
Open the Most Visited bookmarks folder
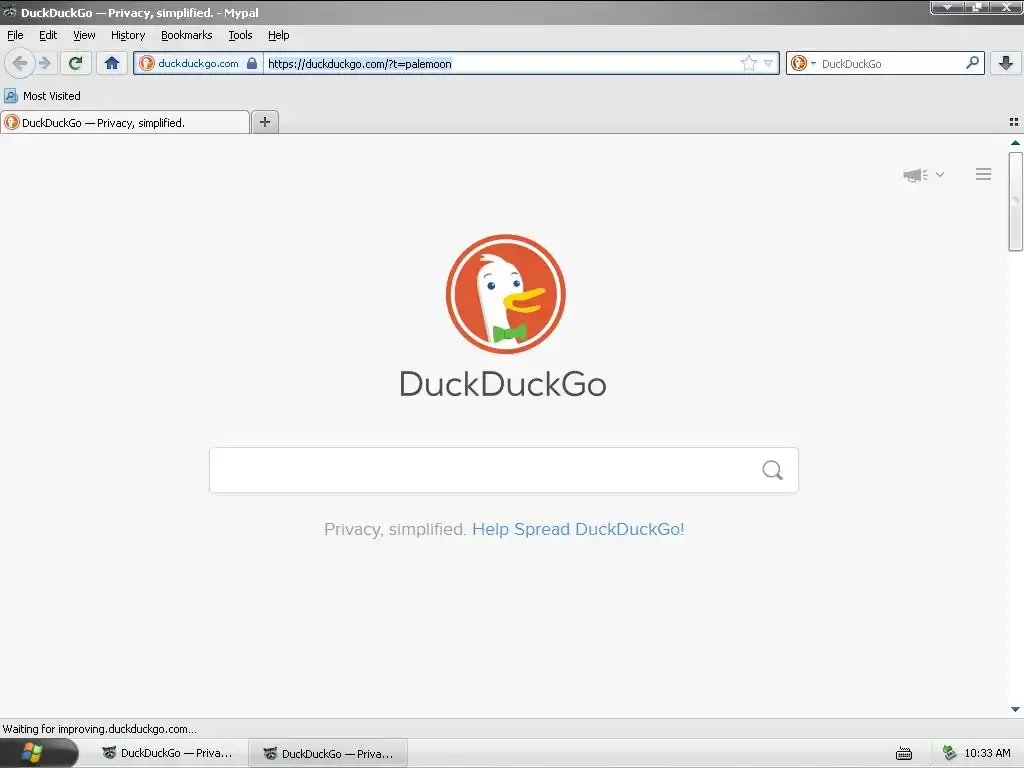42,96
